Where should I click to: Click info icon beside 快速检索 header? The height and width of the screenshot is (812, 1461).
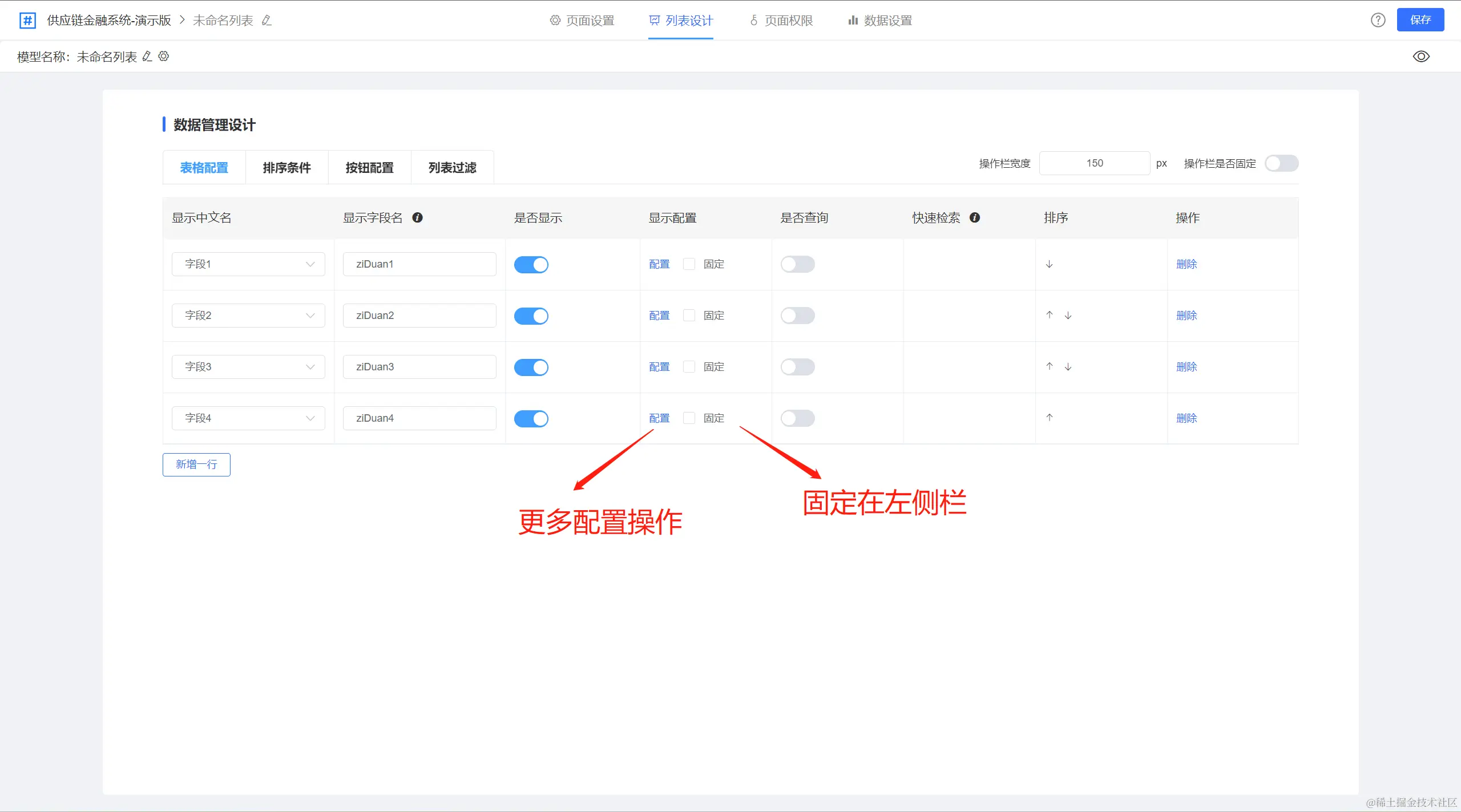pos(975,217)
